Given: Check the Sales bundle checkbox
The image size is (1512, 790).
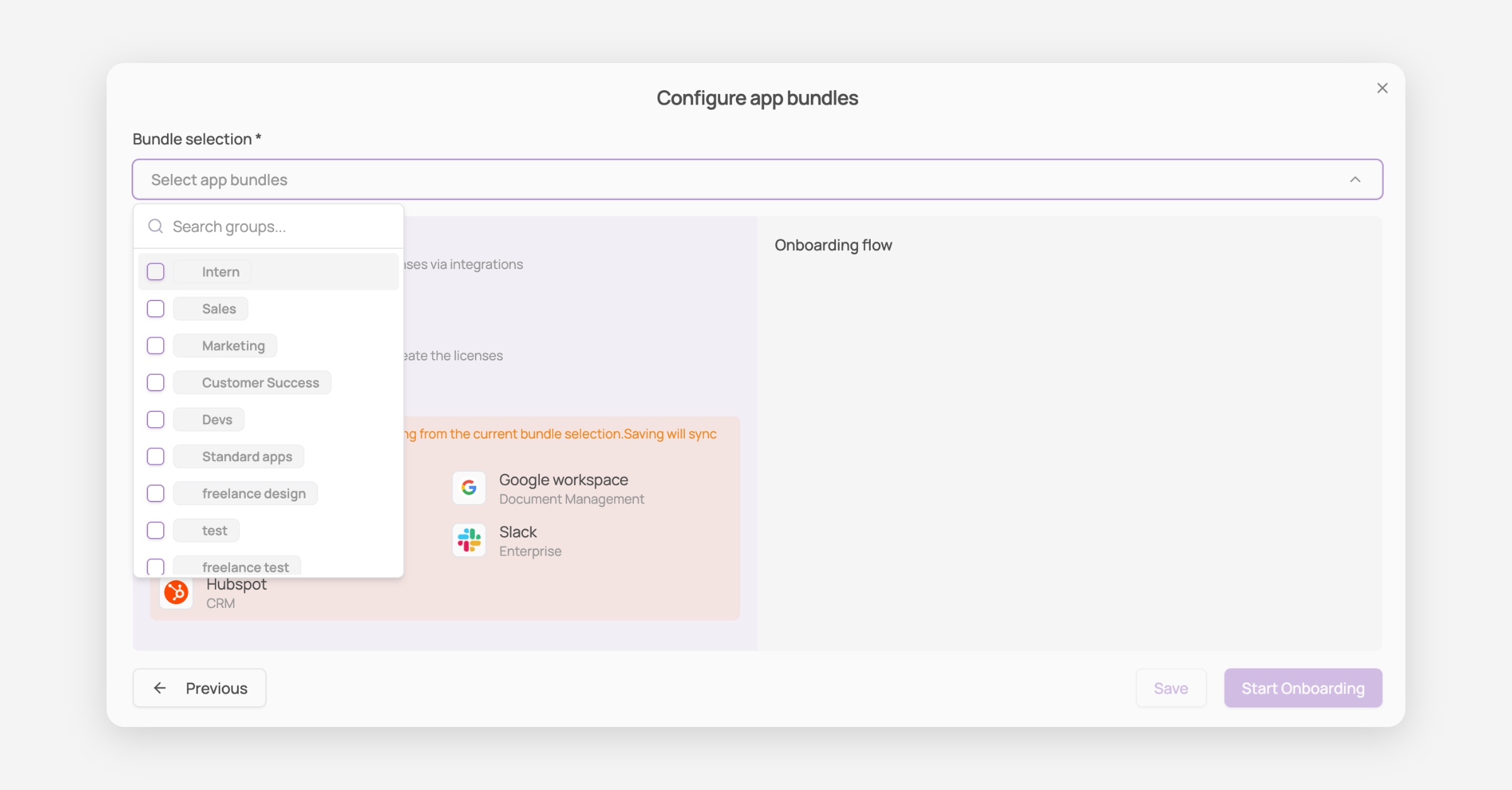Looking at the screenshot, I should pos(156,309).
